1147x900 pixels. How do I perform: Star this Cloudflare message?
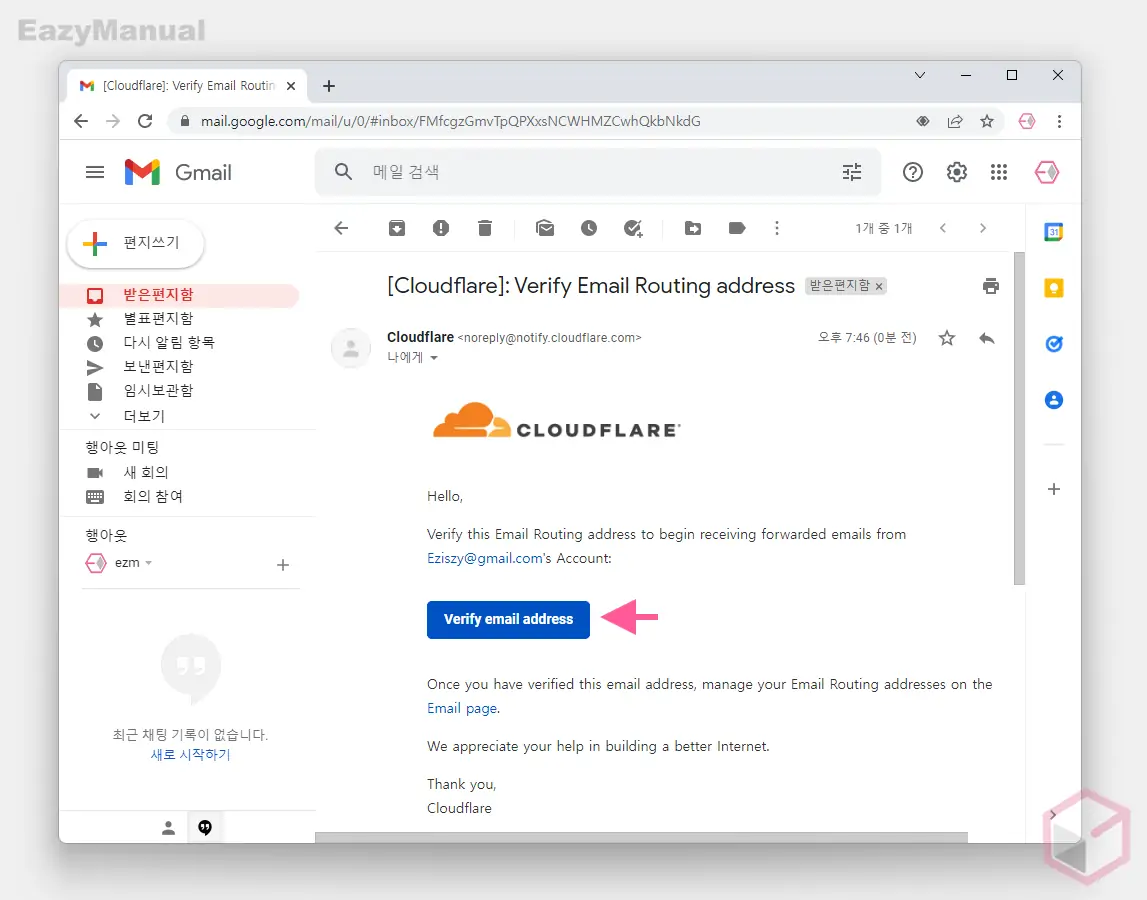click(947, 338)
